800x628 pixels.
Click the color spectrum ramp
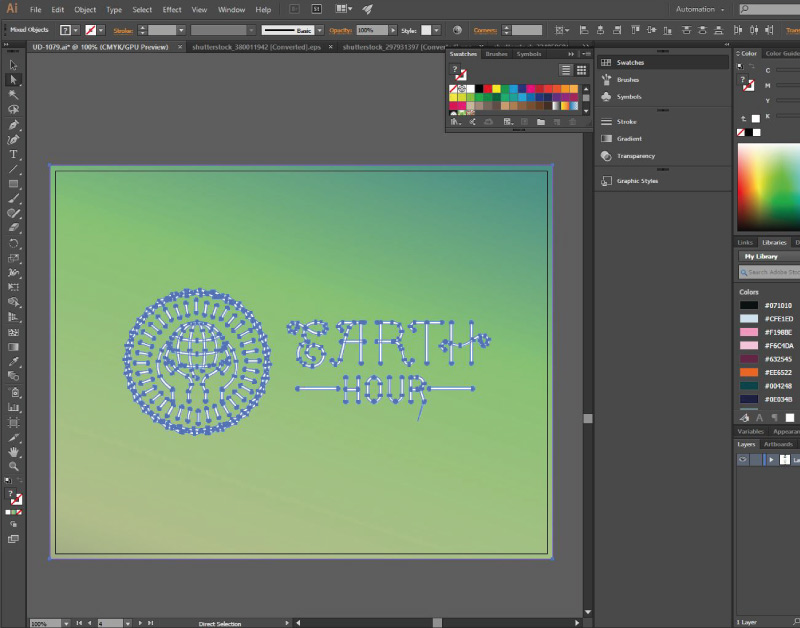(x=768, y=187)
